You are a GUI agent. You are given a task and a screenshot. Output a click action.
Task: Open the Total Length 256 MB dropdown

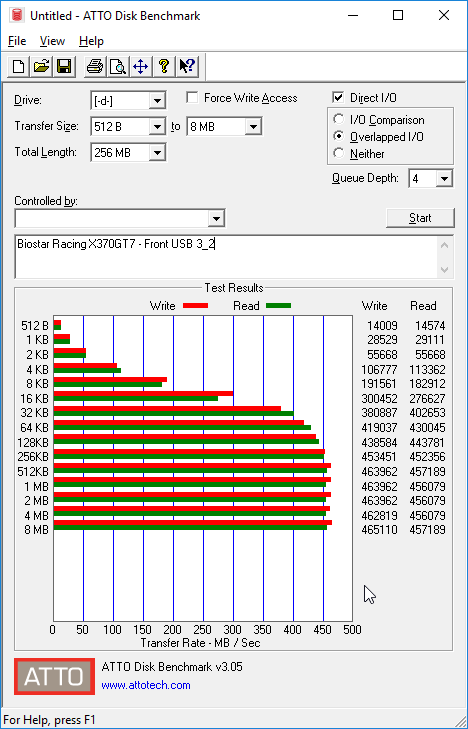coord(157,152)
